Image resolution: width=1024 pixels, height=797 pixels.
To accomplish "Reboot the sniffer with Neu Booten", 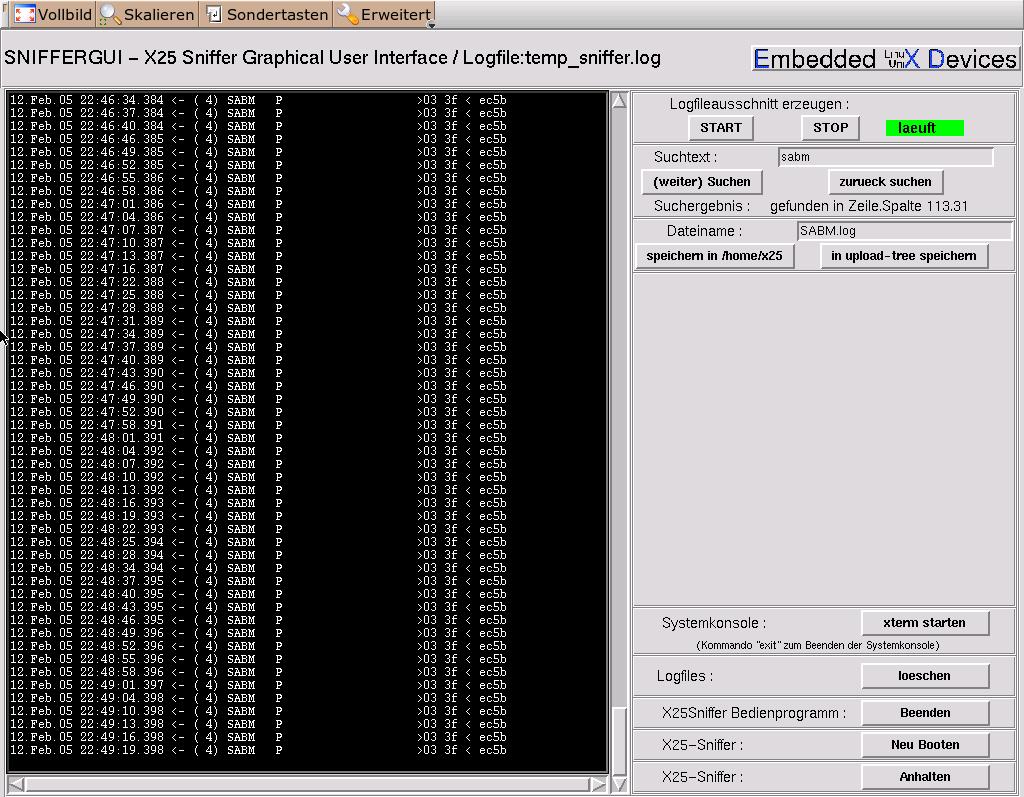I will click(925, 745).
